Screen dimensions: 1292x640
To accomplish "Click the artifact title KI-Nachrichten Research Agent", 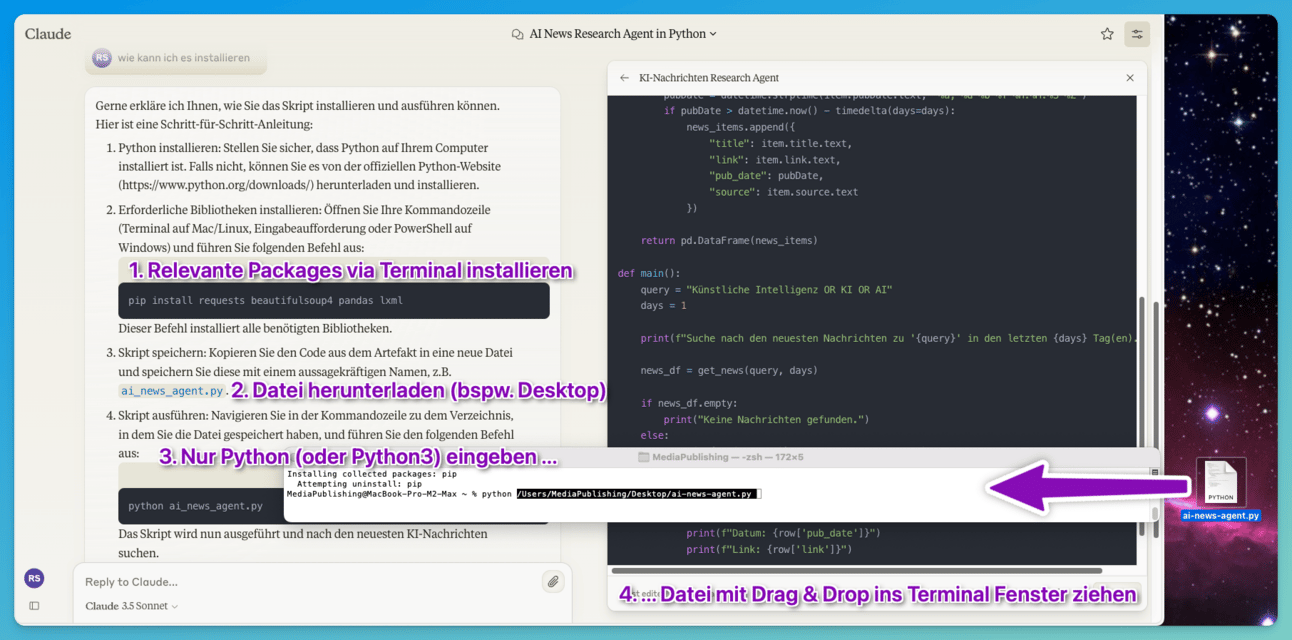I will pos(709,78).
